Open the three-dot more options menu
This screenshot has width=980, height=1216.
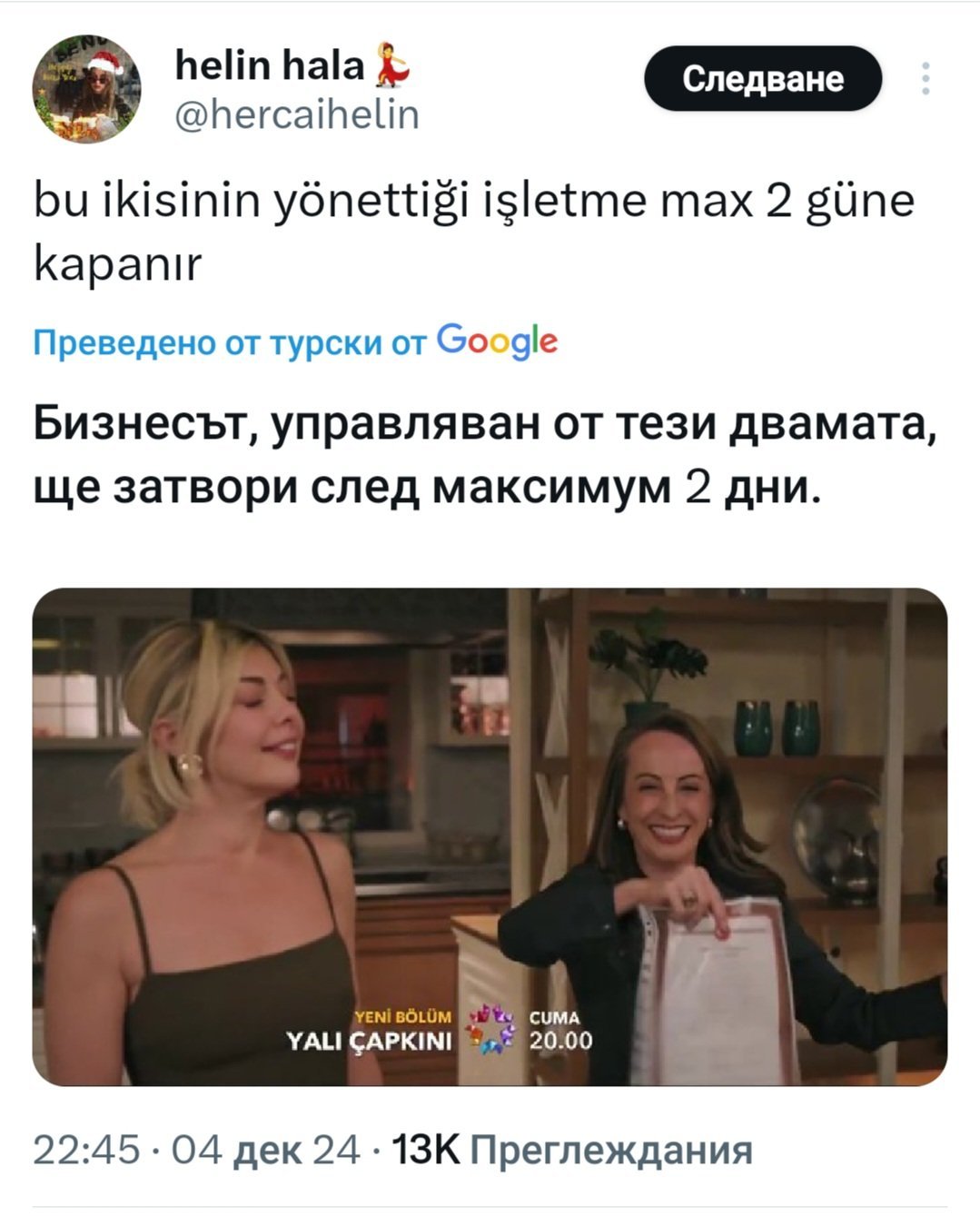(x=925, y=79)
